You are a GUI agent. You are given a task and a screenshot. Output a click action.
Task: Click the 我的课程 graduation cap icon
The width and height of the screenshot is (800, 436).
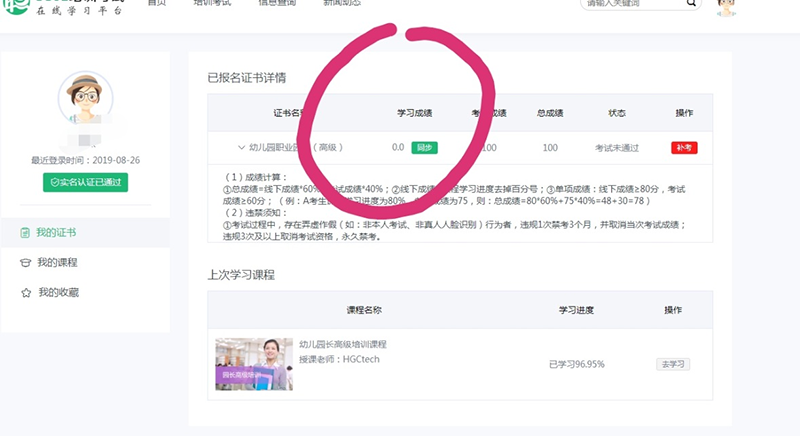coord(25,263)
